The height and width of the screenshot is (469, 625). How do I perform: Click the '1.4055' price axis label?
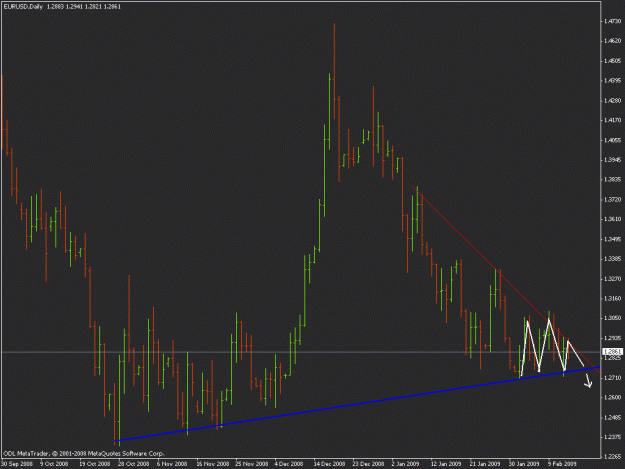[x=612, y=140]
